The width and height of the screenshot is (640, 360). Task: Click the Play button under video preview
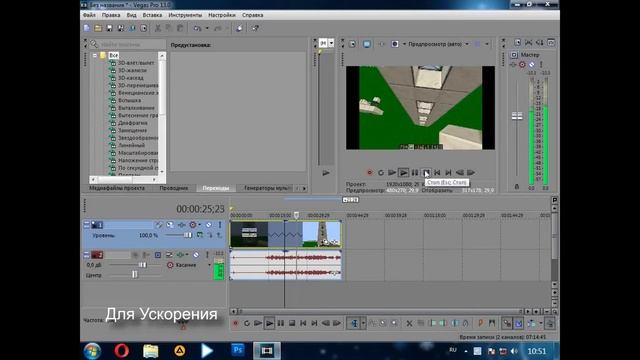click(403, 173)
